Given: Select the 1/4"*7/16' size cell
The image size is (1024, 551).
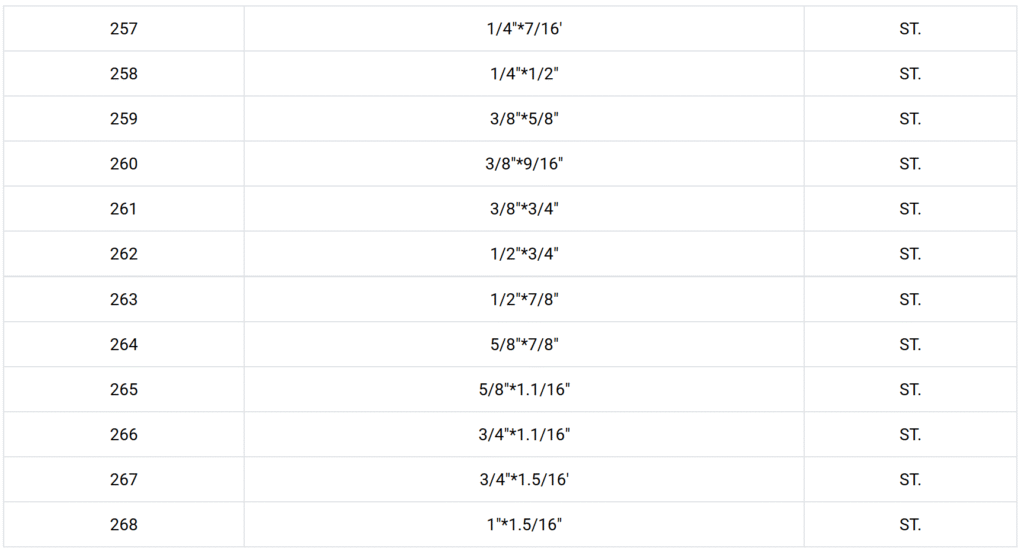Looking at the screenshot, I should pyautogui.click(x=524, y=29).
